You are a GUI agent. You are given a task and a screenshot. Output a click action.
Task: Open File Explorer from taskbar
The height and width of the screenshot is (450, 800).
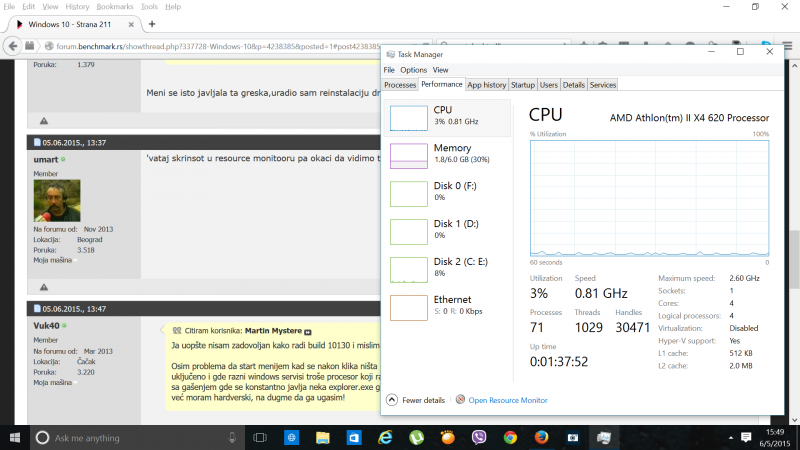322,438
